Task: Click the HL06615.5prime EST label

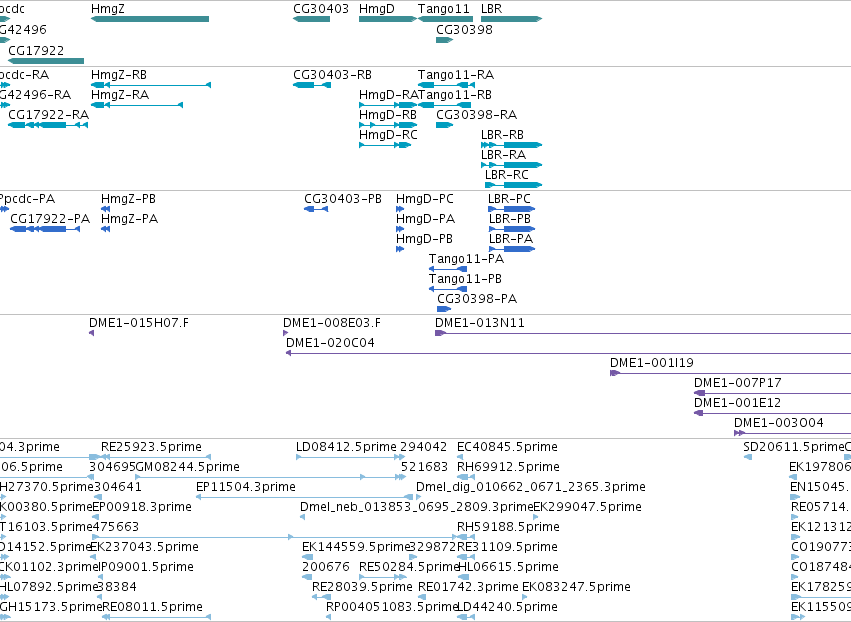Action: click(x=509, y=568)
